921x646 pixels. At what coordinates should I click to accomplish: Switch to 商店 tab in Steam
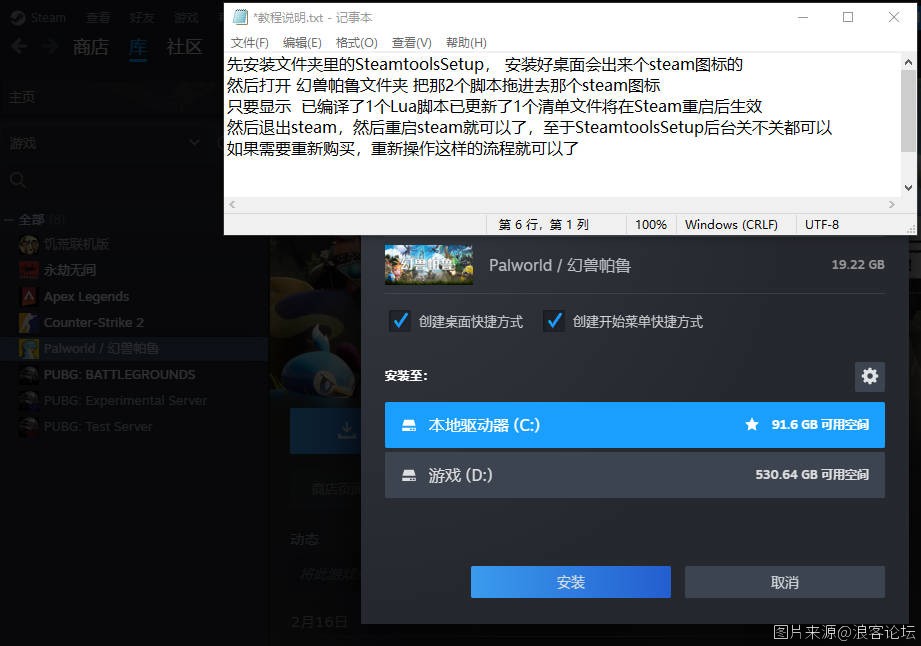90,47
